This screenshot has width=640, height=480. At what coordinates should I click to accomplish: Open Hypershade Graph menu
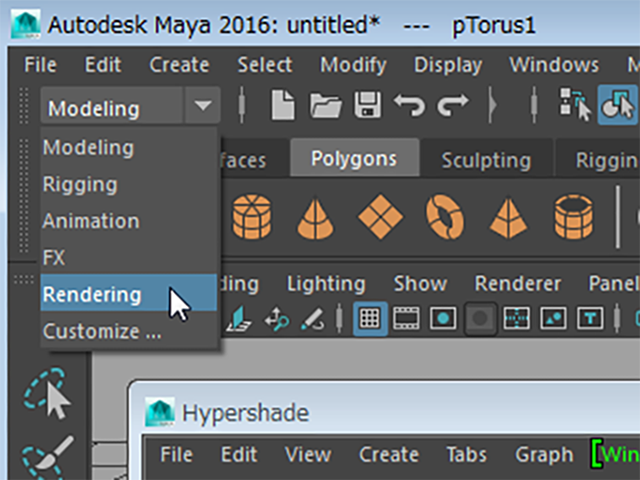click(x=544, y=454)
